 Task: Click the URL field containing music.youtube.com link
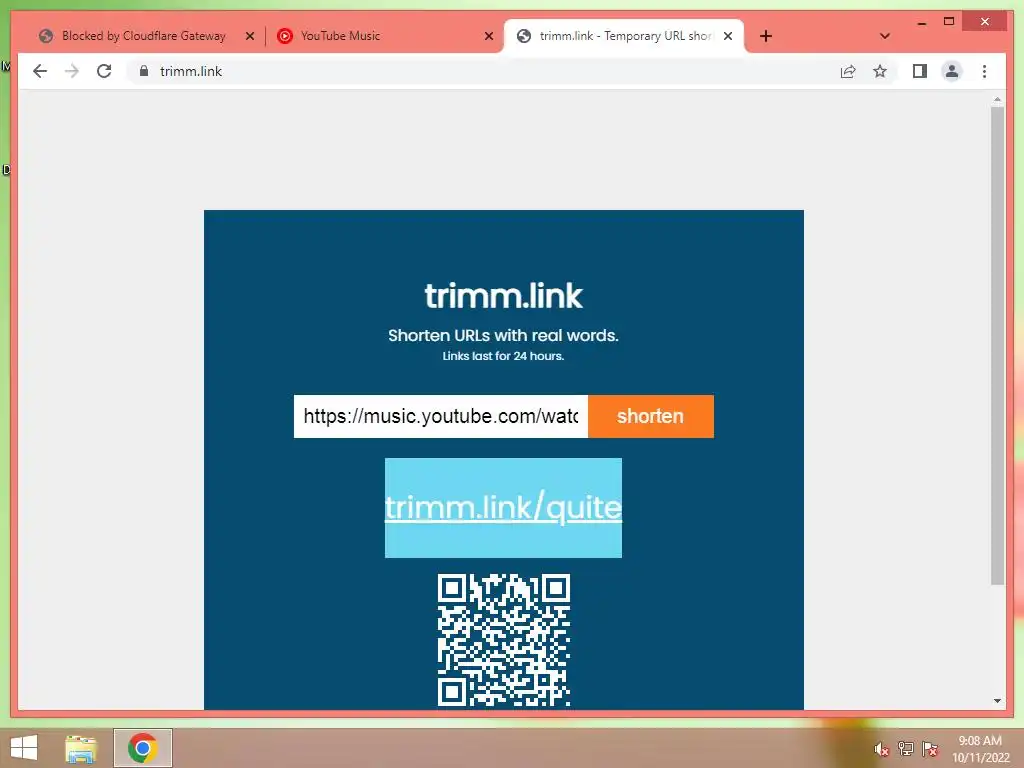[x=441, y=416]
